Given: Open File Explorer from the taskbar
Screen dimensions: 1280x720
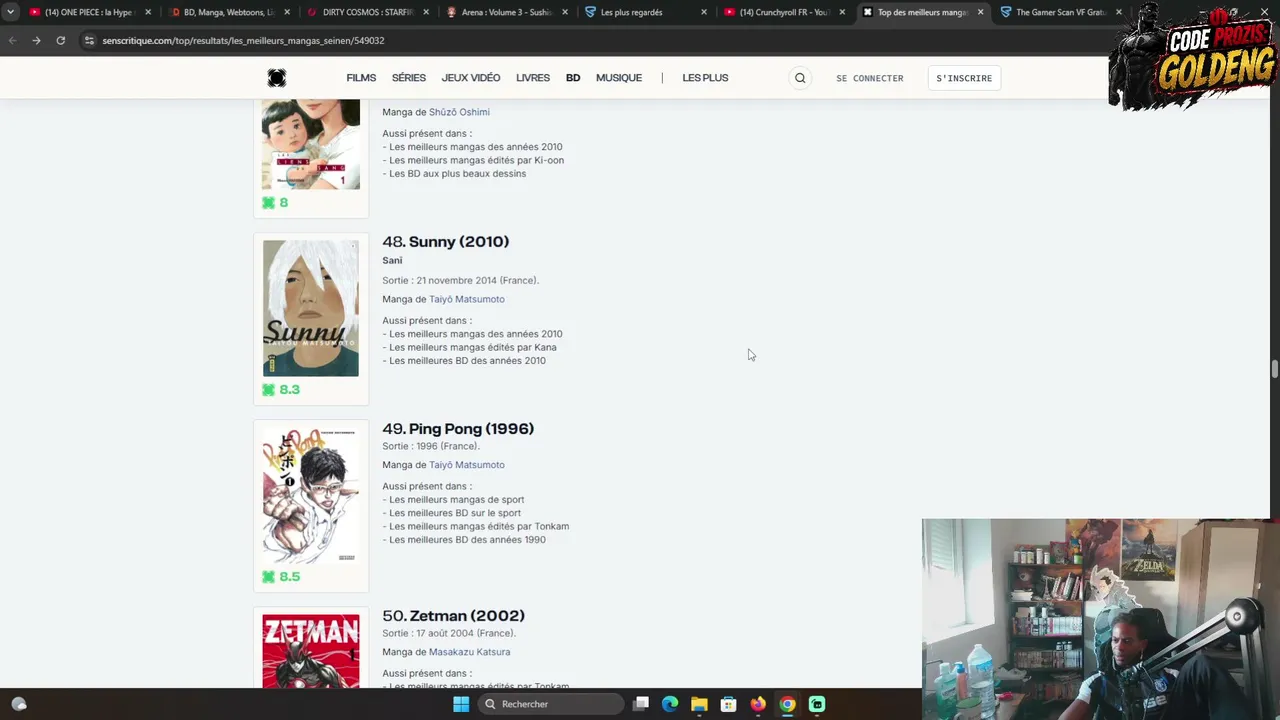Looking at the screenshot, I should (699, 704).
